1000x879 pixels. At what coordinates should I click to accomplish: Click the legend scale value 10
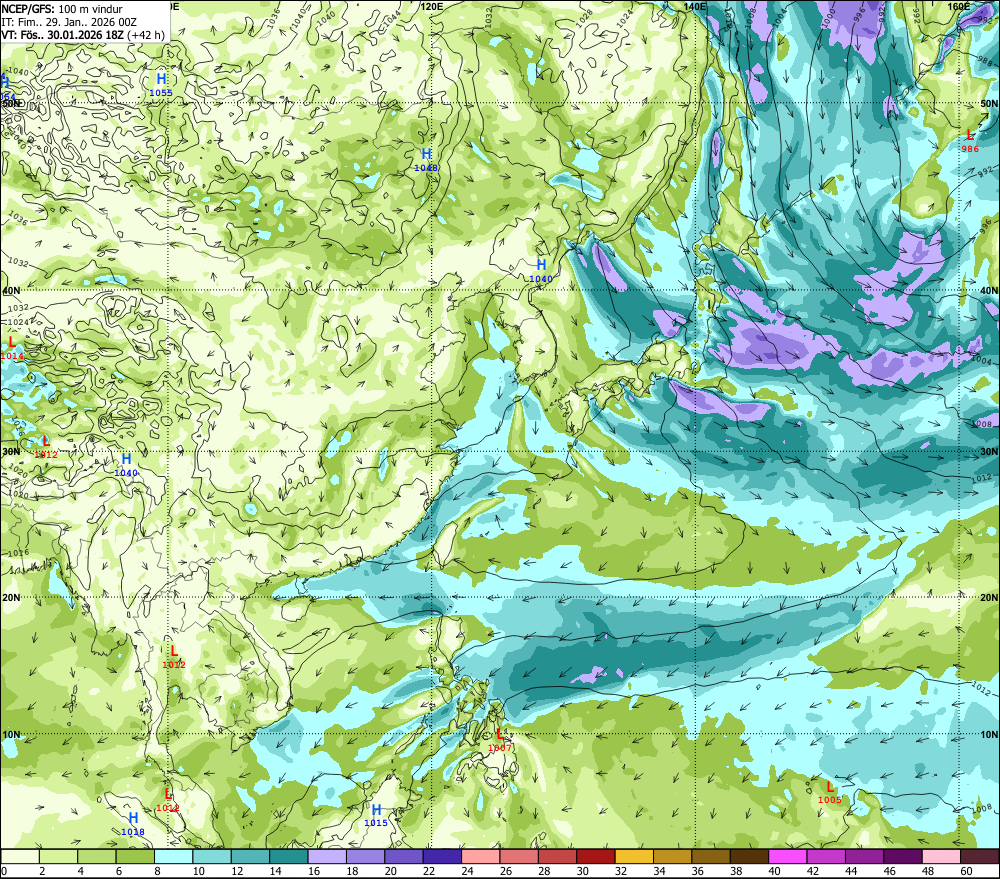[198, 871]
